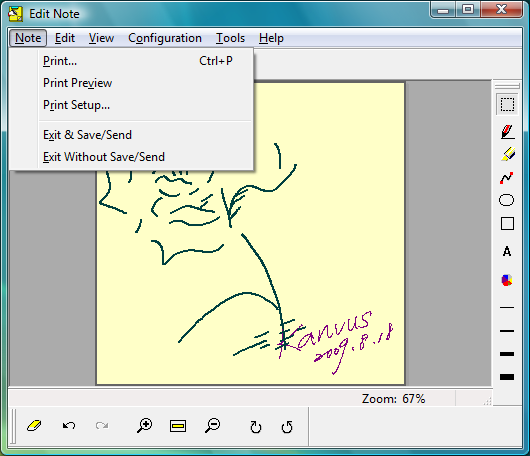Click the Edit Note title bar icon
Viewport: 530px width, 456px height.
(16, 14)
